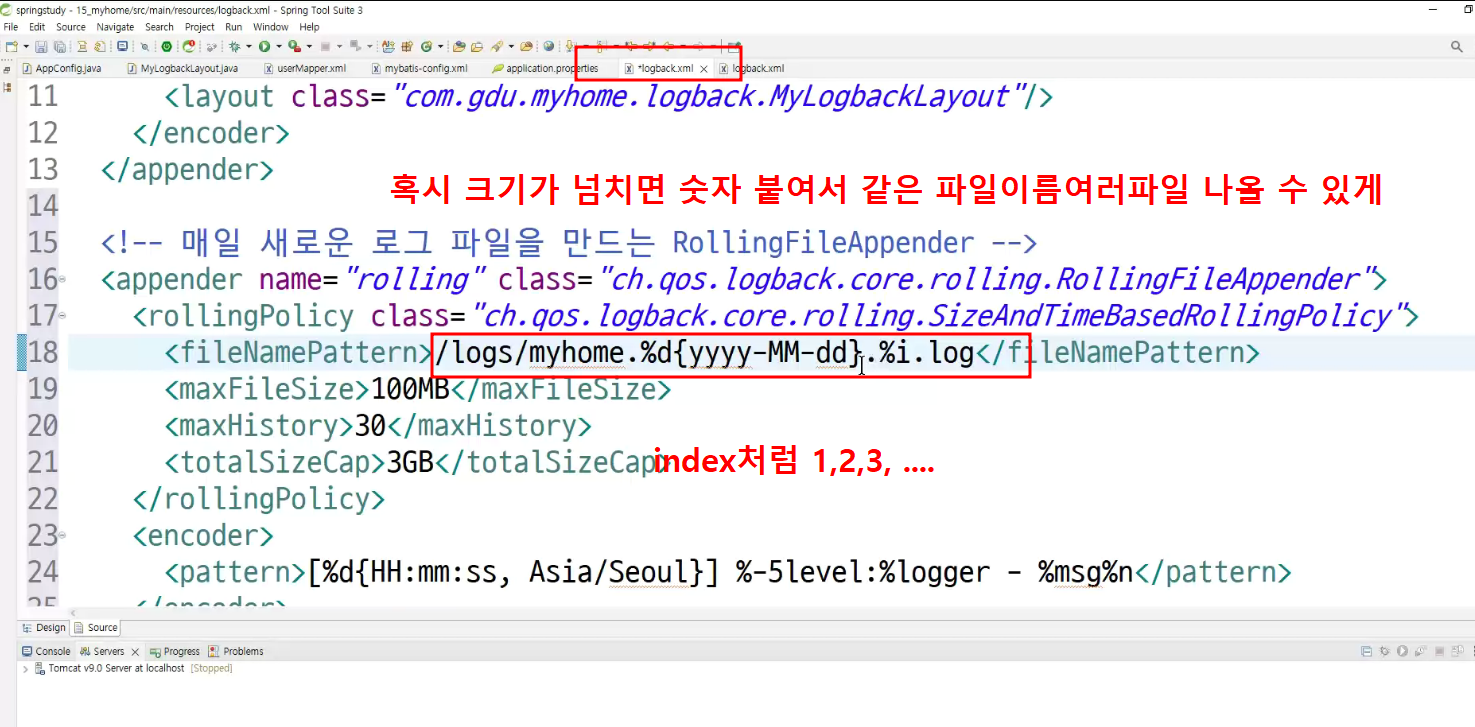Viewport: 1475px width, 727px height.
Task: Stop the server with square icon
Action: (x=1439, y=651)
